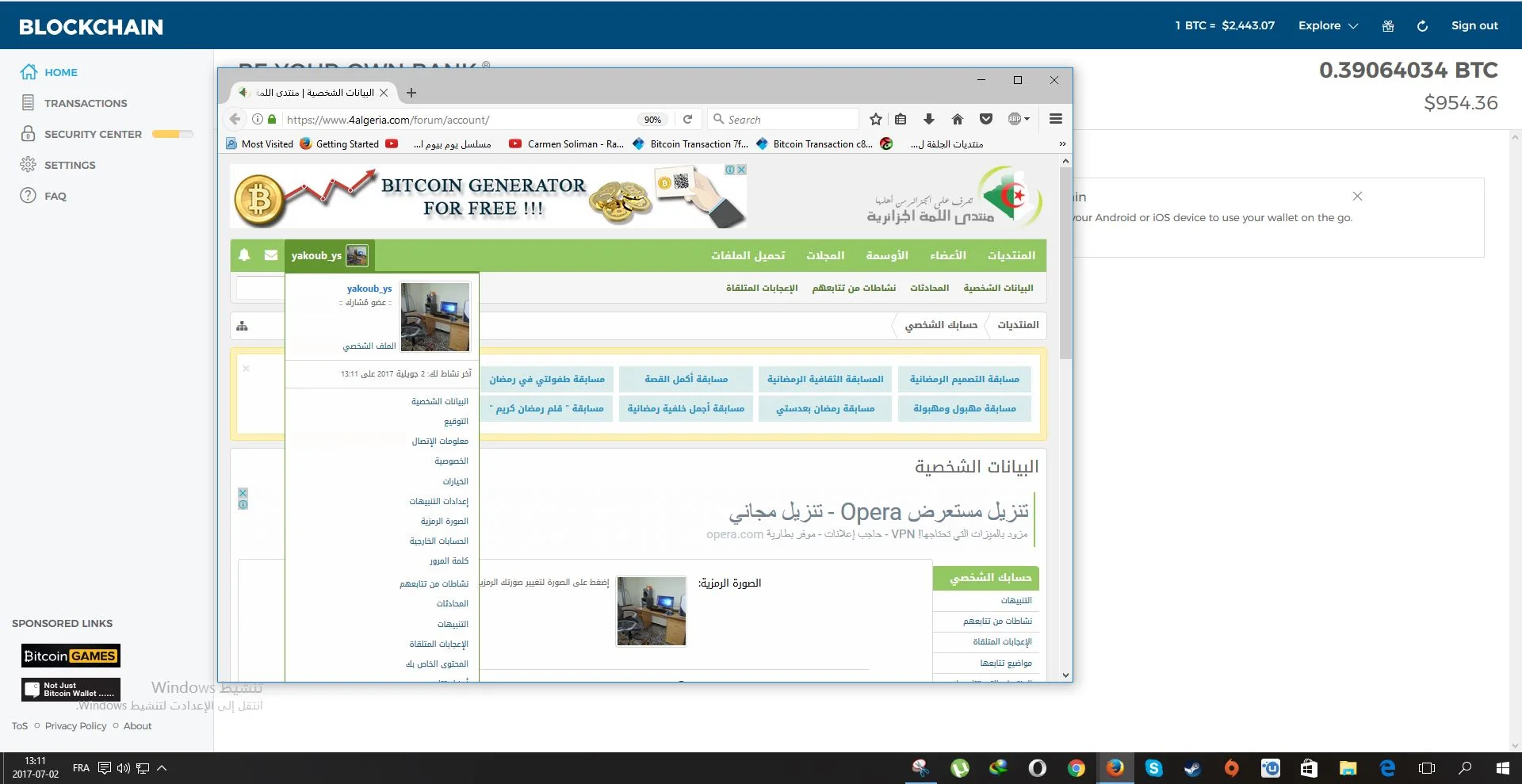
Task: Click the Firefox home icon
Action: (957, 119)
